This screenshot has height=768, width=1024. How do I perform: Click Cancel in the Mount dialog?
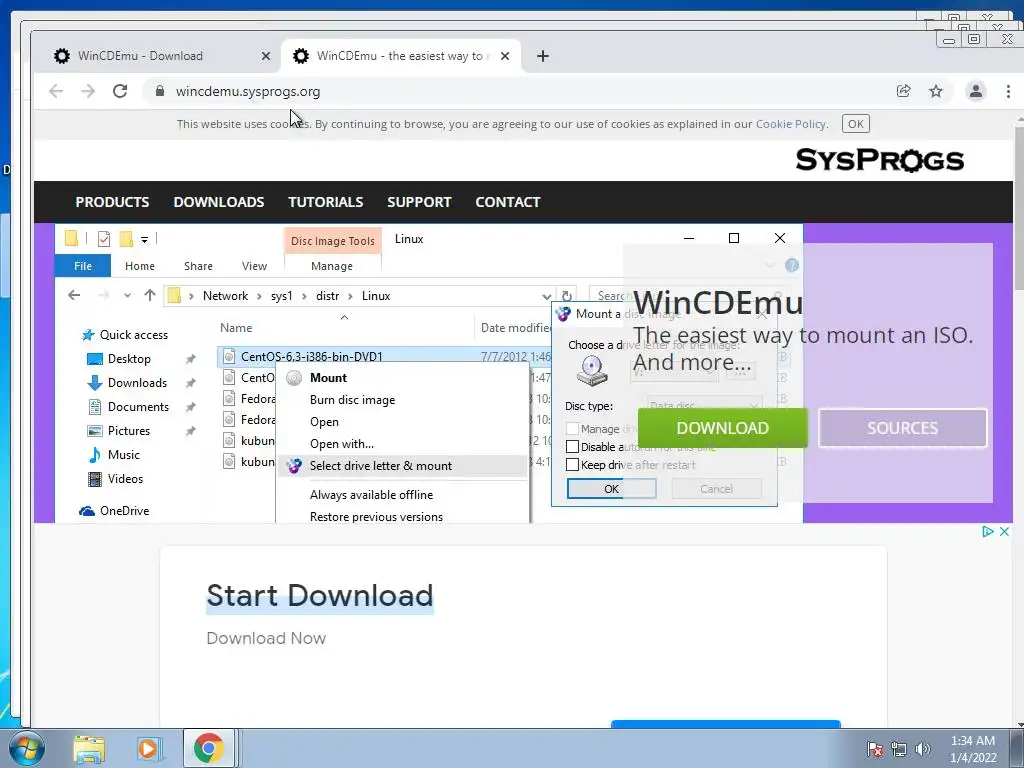[x=716, y=489]
